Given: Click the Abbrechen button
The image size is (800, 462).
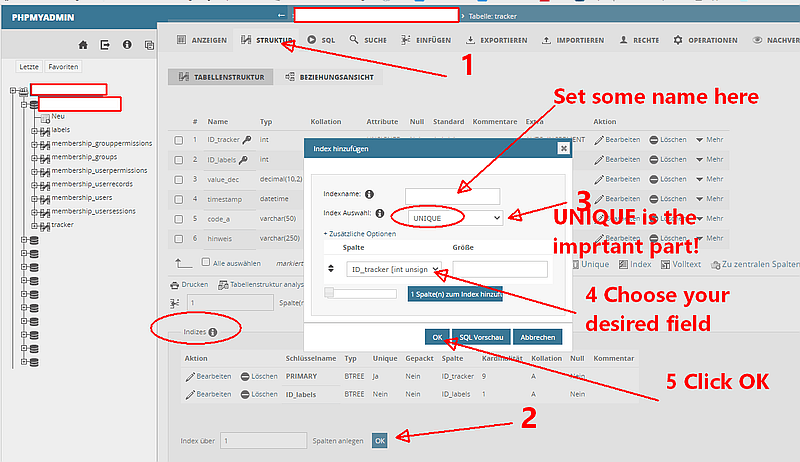Looking at the screenshot, I should pos(538,337).
